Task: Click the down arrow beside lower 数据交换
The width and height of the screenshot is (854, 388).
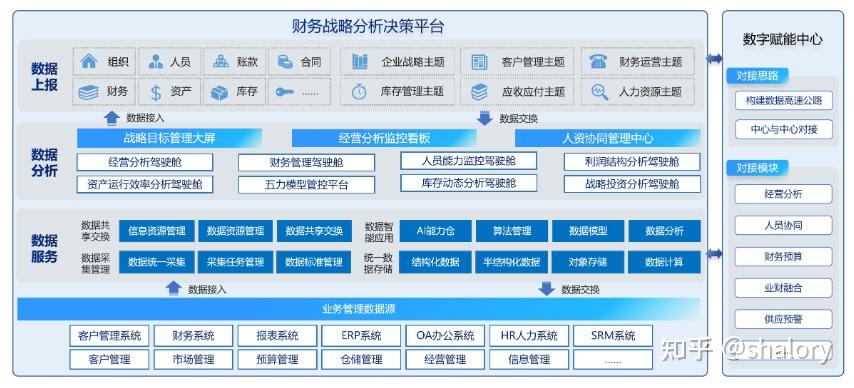Action: point(546,289)
